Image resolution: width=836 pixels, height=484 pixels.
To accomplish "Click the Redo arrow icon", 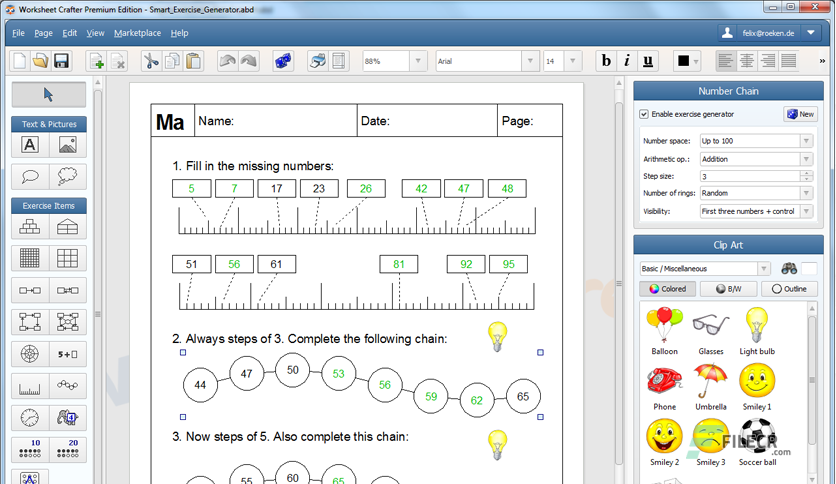I will point(248,61).
